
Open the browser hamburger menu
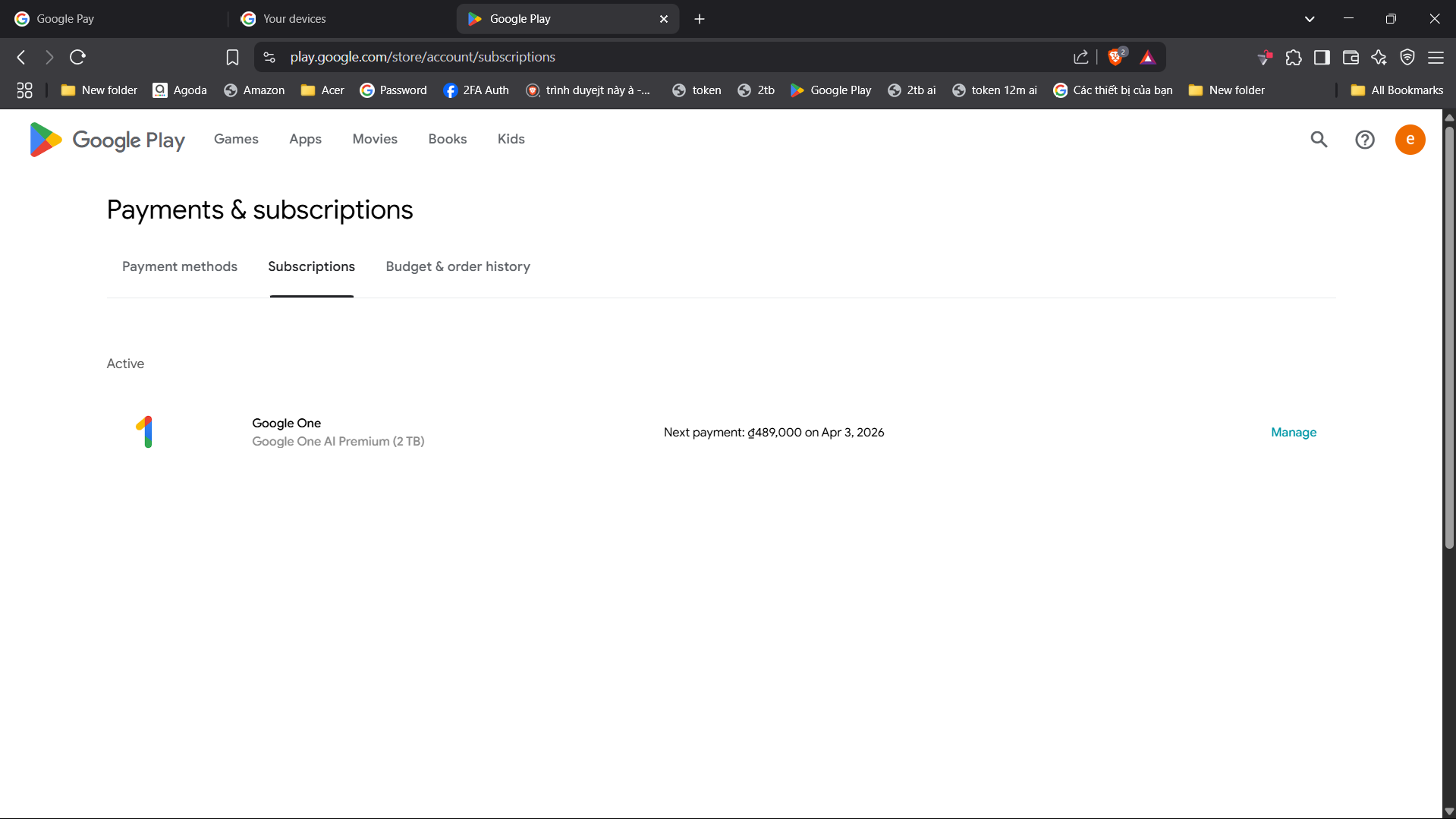[1436, 57]
